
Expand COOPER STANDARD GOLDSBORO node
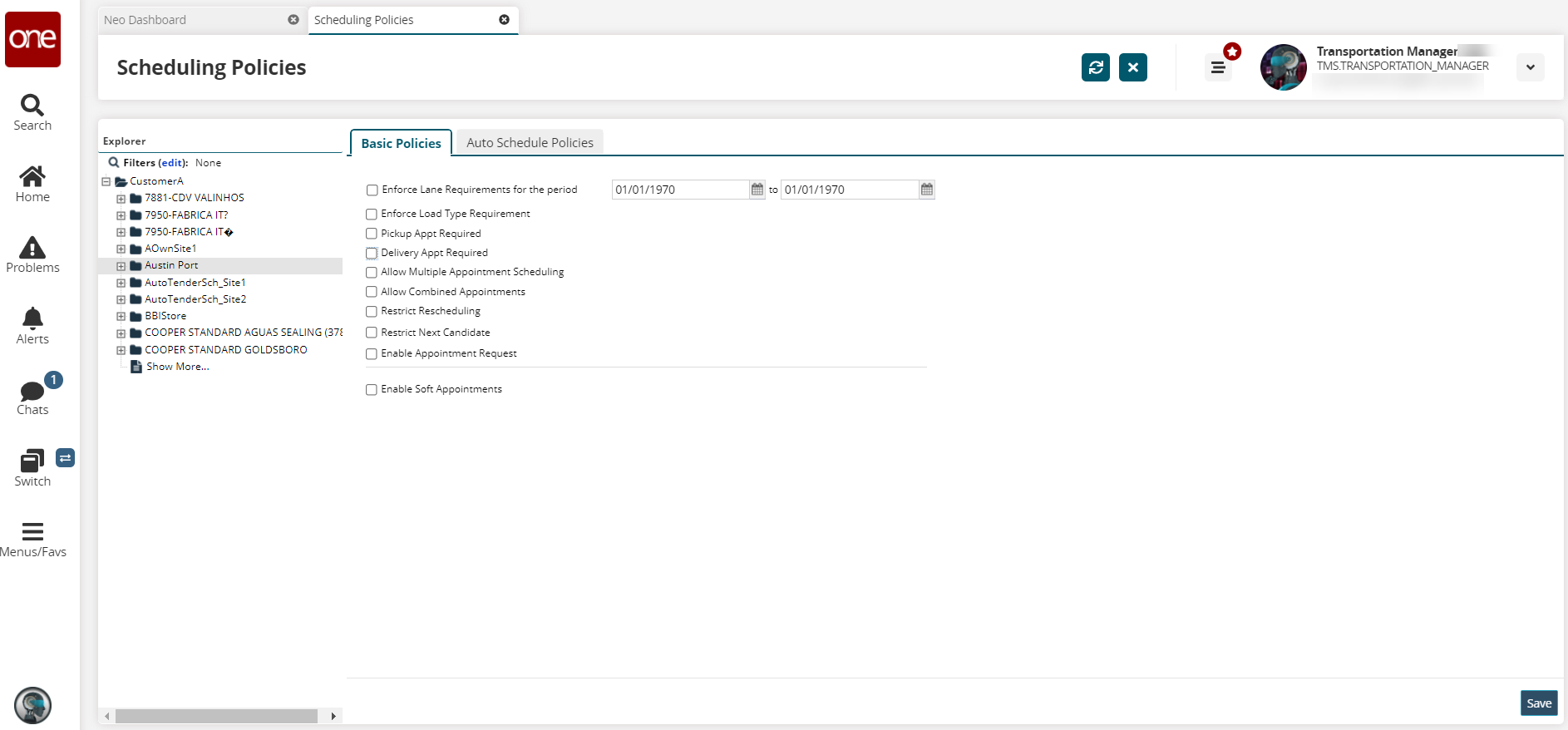coord(121,351)
